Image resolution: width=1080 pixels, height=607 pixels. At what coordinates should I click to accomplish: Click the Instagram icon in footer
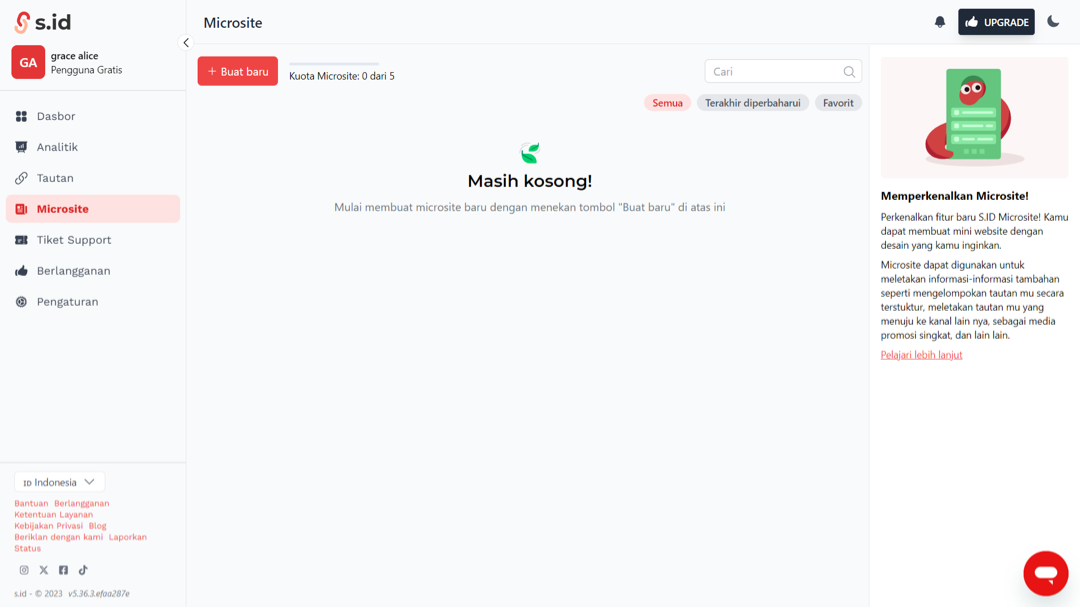pos(24,570)
